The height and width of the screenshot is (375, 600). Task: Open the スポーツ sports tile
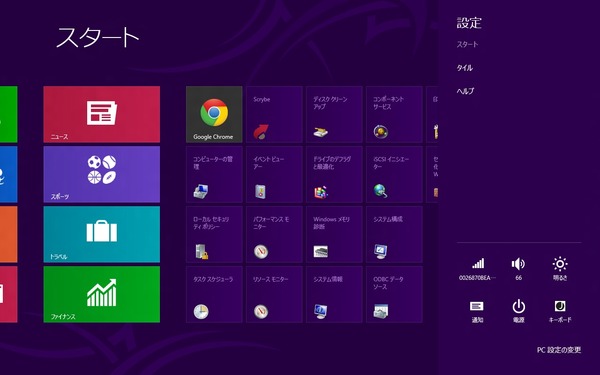click(102, 174)
